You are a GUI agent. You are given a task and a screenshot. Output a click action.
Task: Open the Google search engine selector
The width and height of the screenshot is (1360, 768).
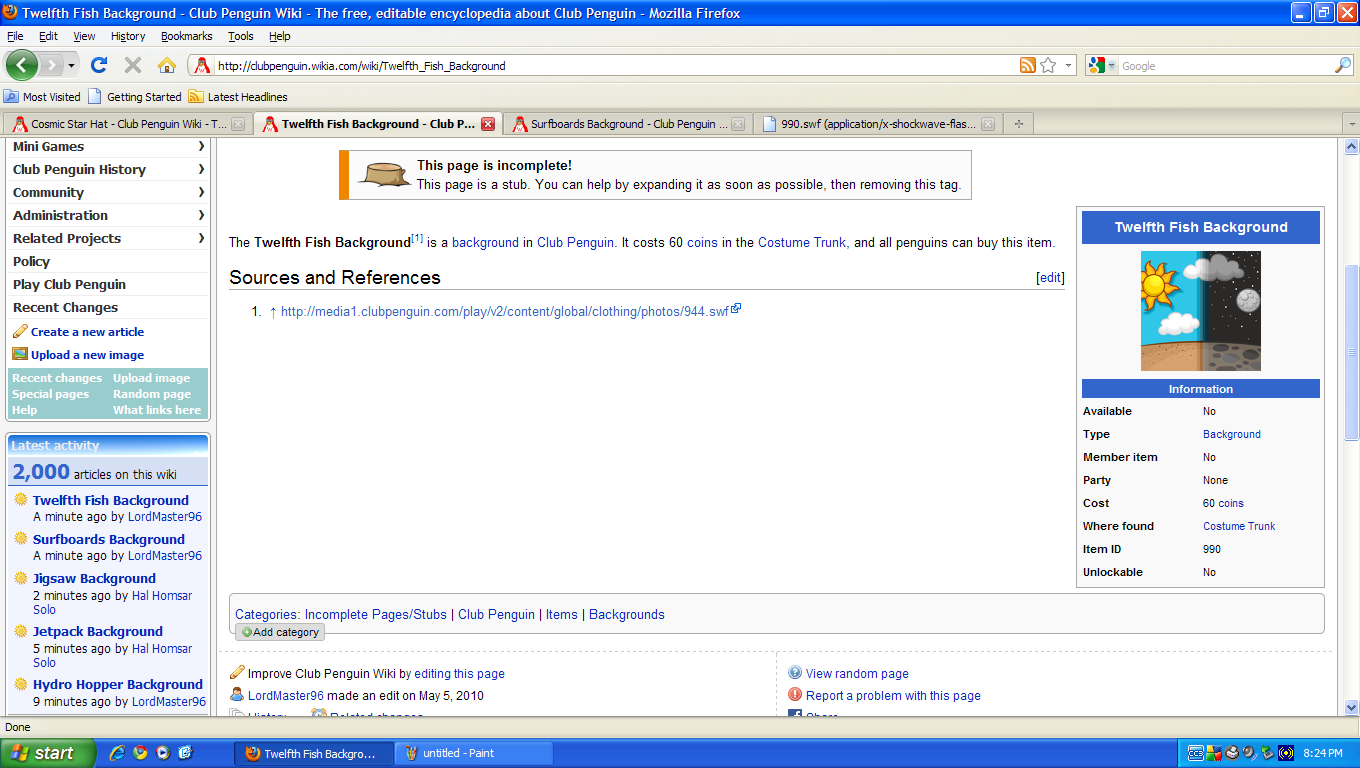(1102, 65)
